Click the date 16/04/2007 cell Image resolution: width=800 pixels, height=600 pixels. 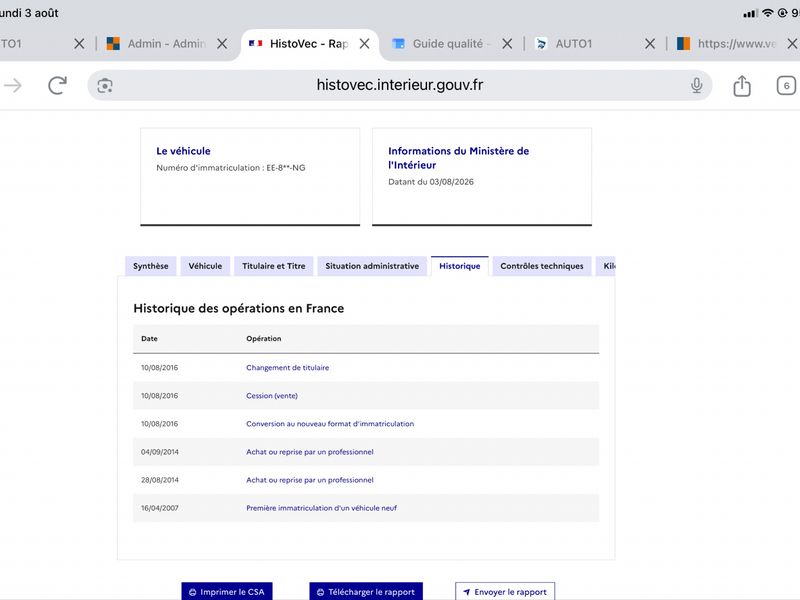point(160,508)
